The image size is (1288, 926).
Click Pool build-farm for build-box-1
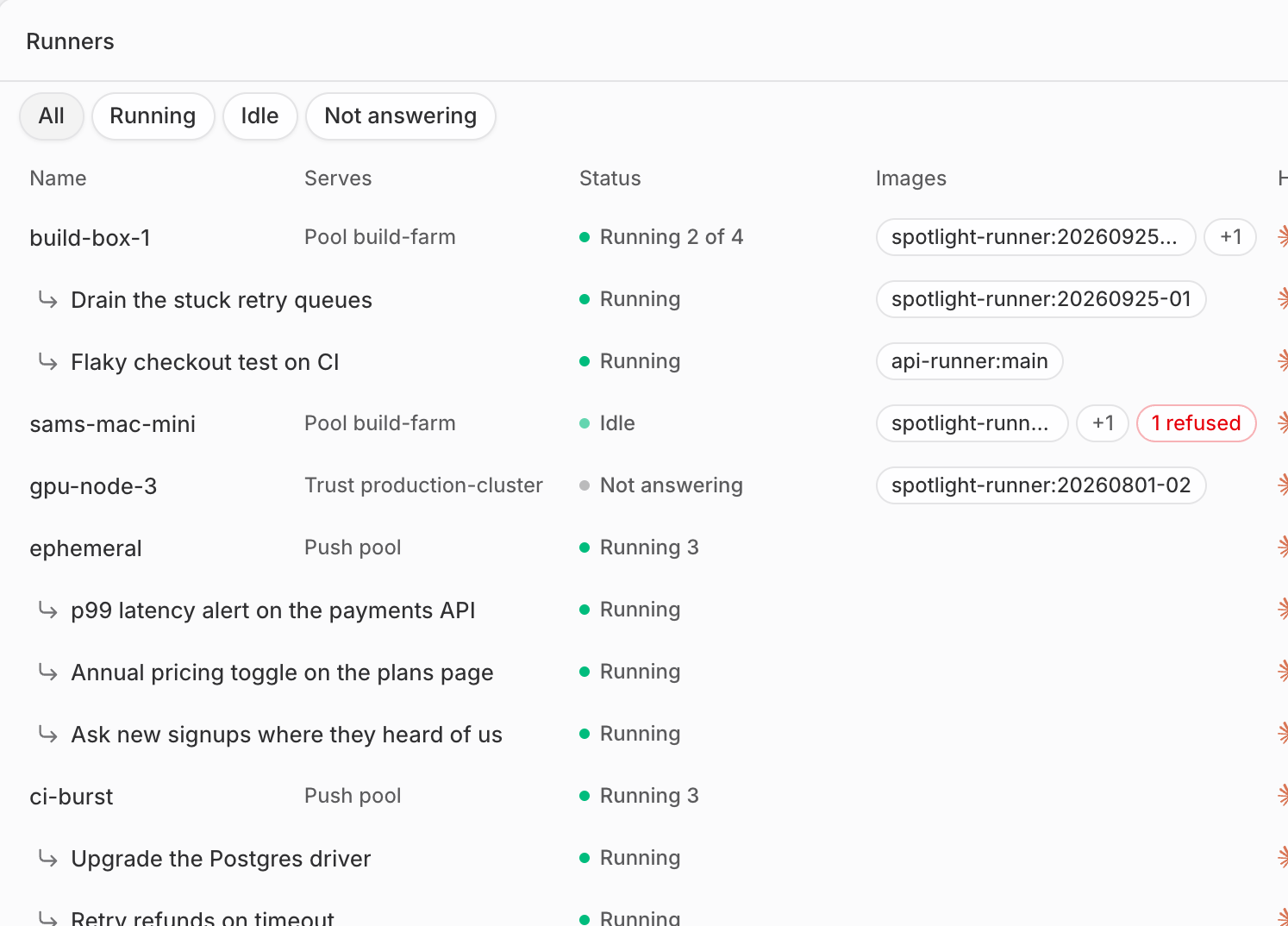coord(380,237)
